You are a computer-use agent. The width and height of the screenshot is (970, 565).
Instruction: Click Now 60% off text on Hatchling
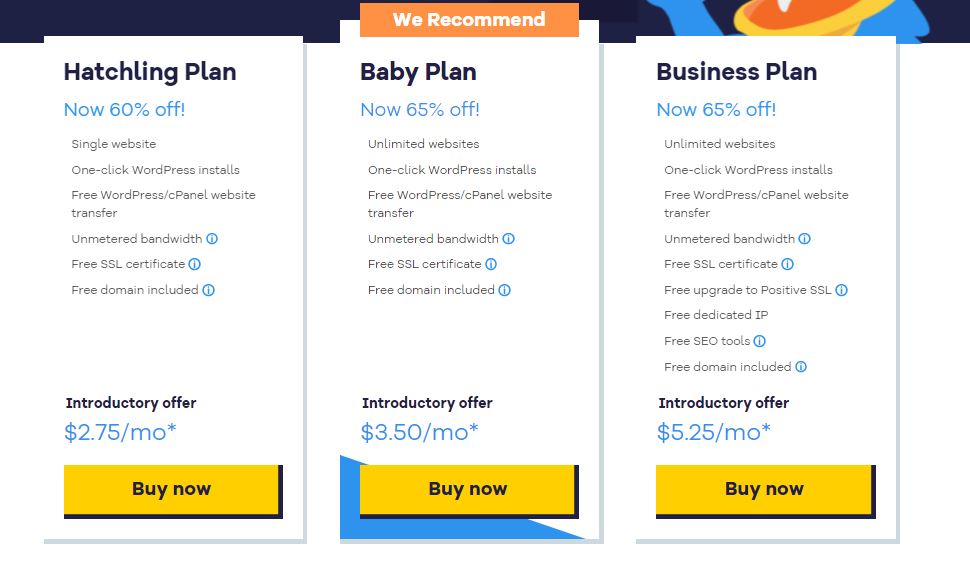[124, 110]
